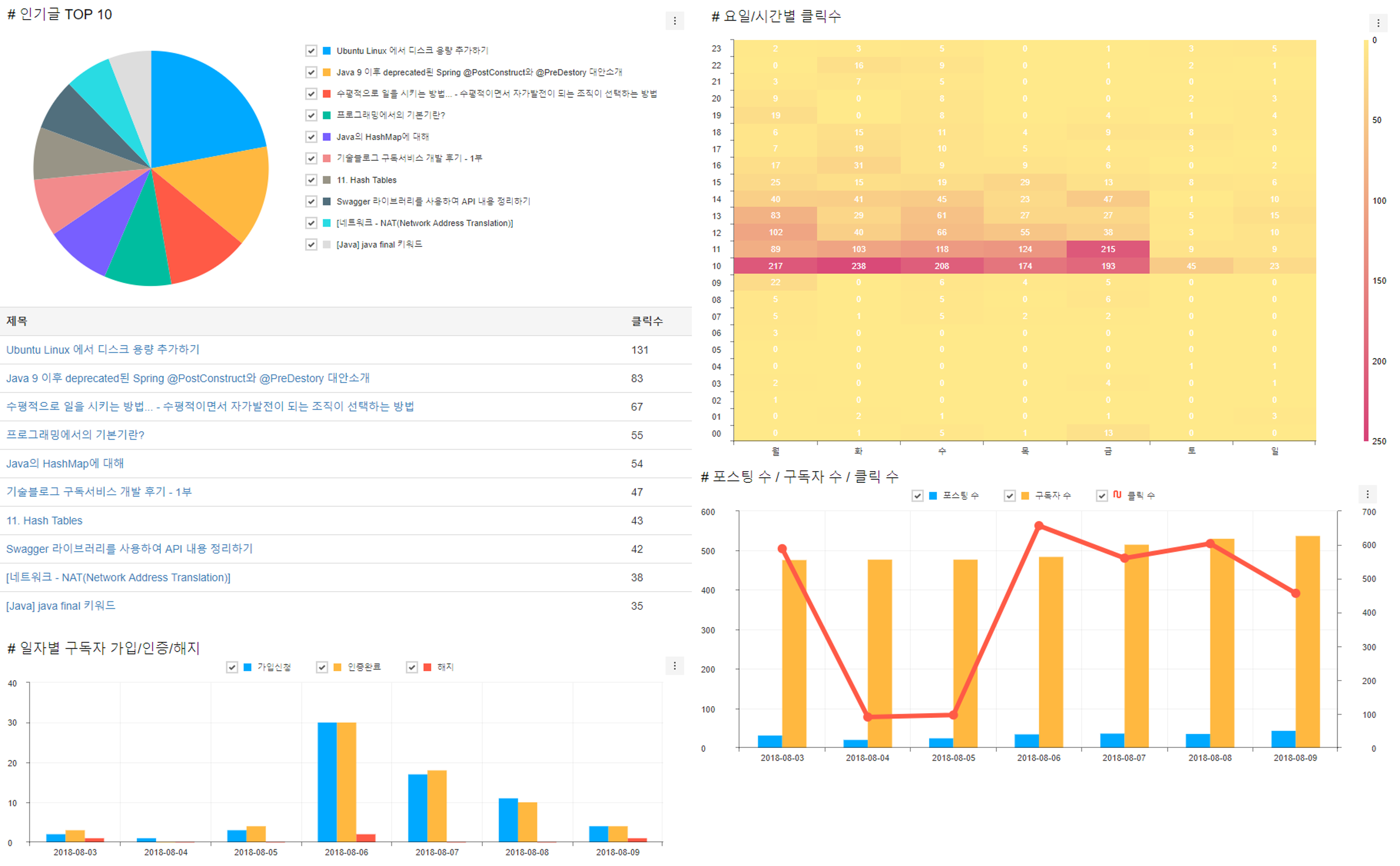Toggle the Java의 HashMap에 대해 legend checkbox
The height and width of the screenshot is (866, 1400).
[311, 137]
